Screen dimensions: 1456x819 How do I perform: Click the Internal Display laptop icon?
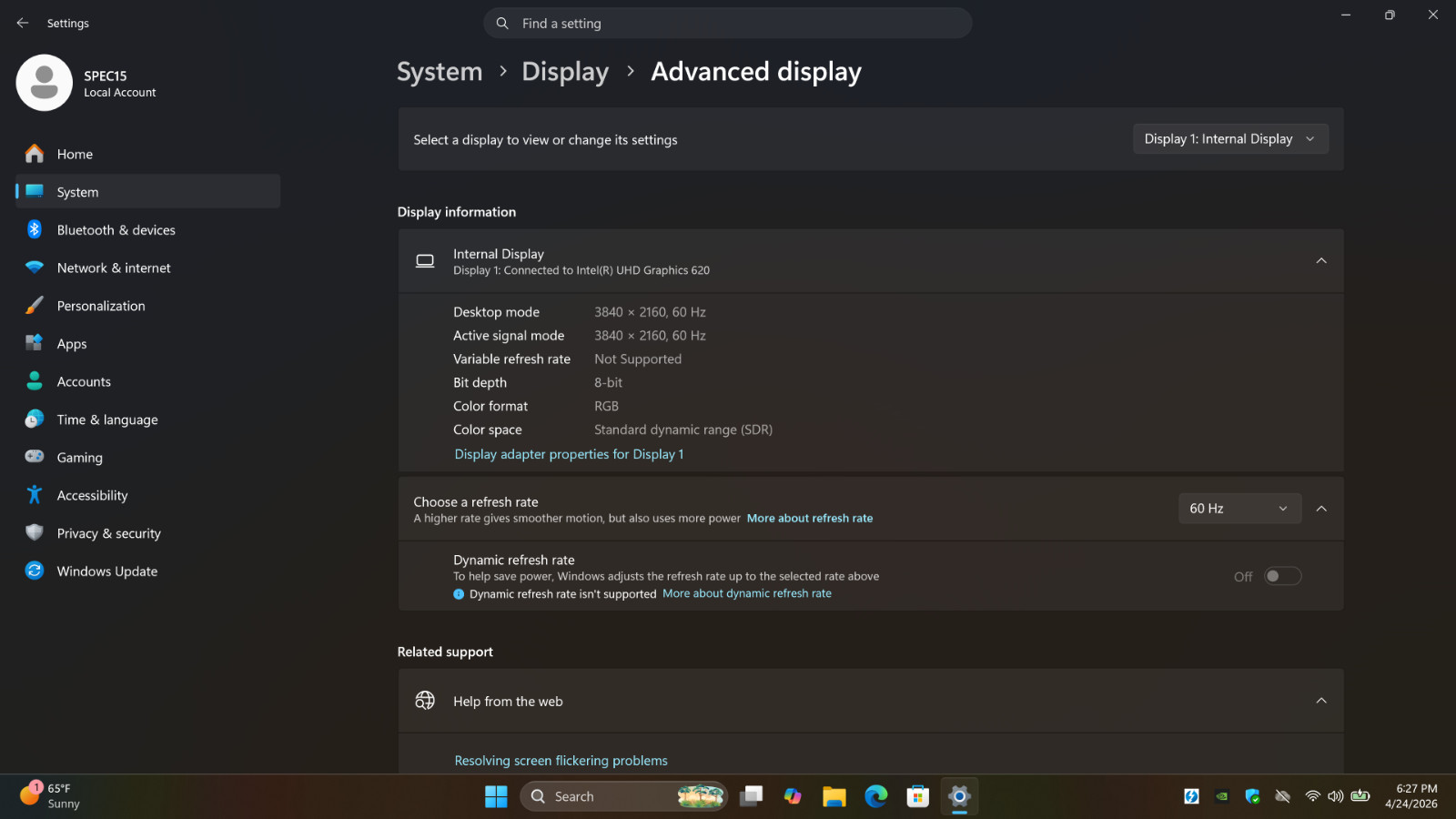click(x=425, y=261)
